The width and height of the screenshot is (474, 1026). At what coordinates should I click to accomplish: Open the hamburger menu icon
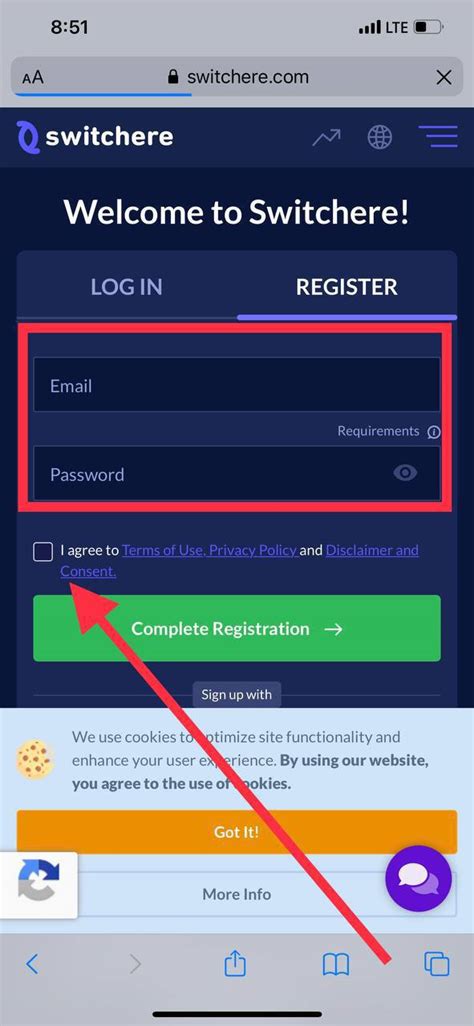(437, 137)
